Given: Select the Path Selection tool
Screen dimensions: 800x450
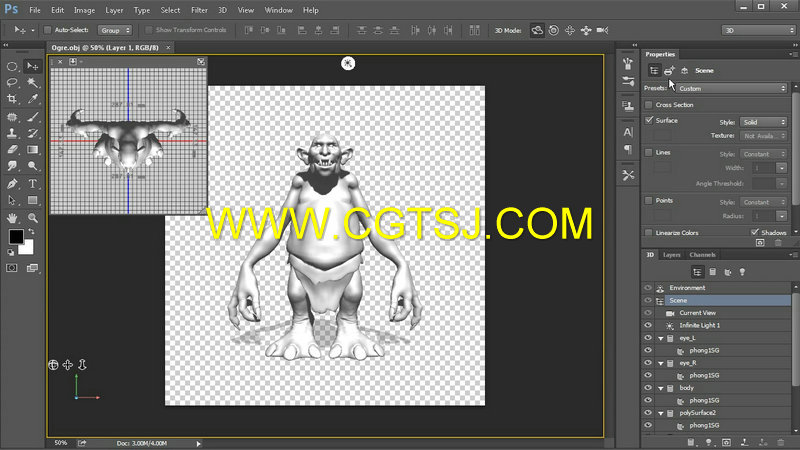Looking at the screenshot, I should [12, 200].
